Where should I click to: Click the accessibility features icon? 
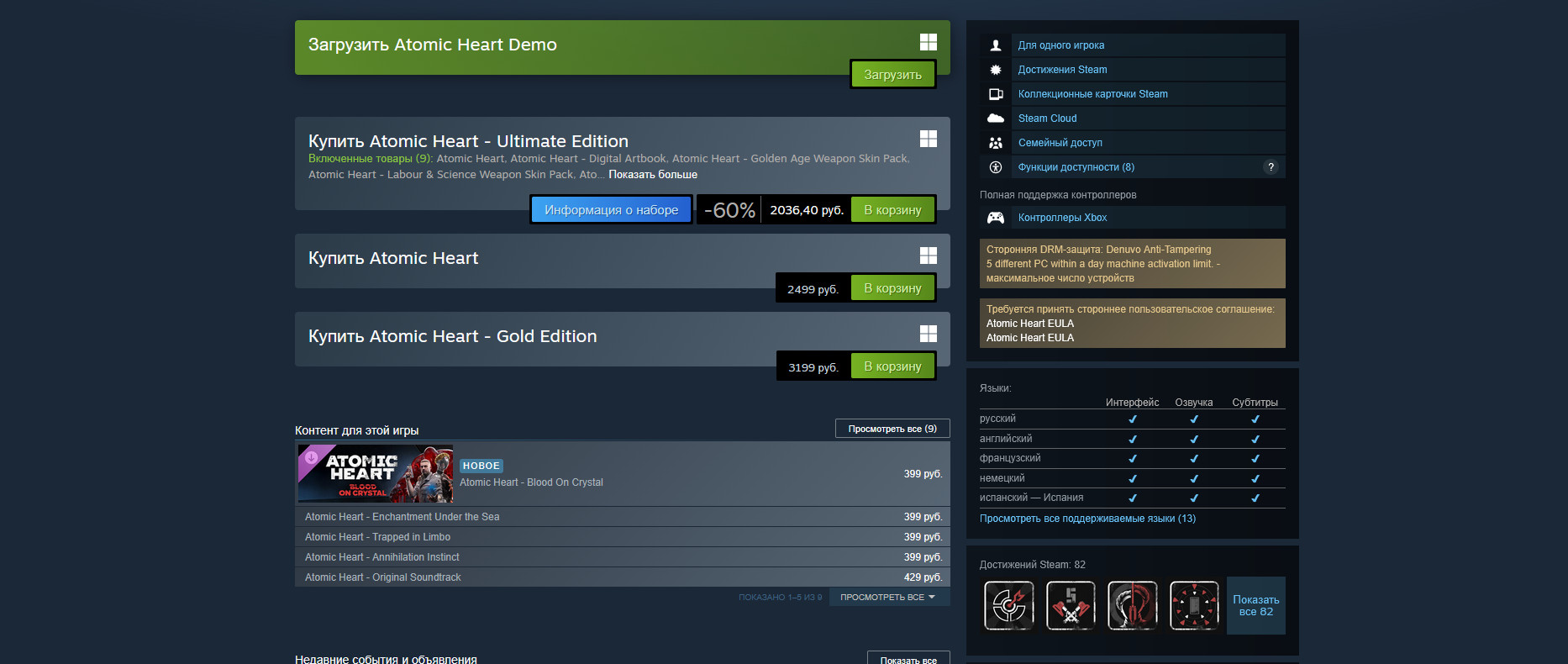[996, 167]
